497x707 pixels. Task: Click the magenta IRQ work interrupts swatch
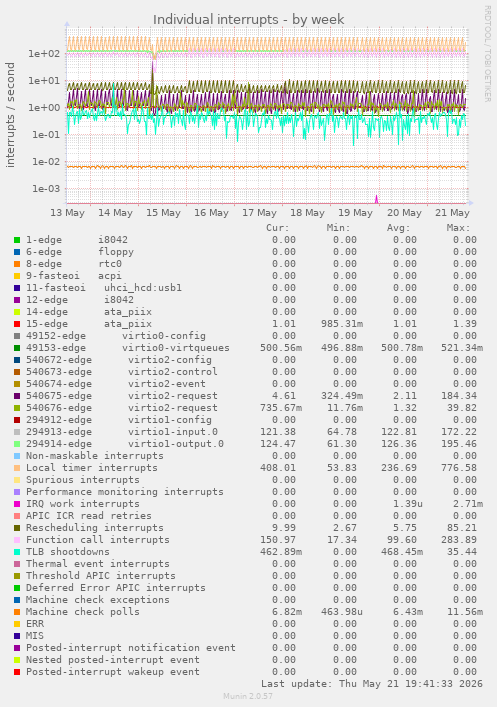click(x=17, y=504)
